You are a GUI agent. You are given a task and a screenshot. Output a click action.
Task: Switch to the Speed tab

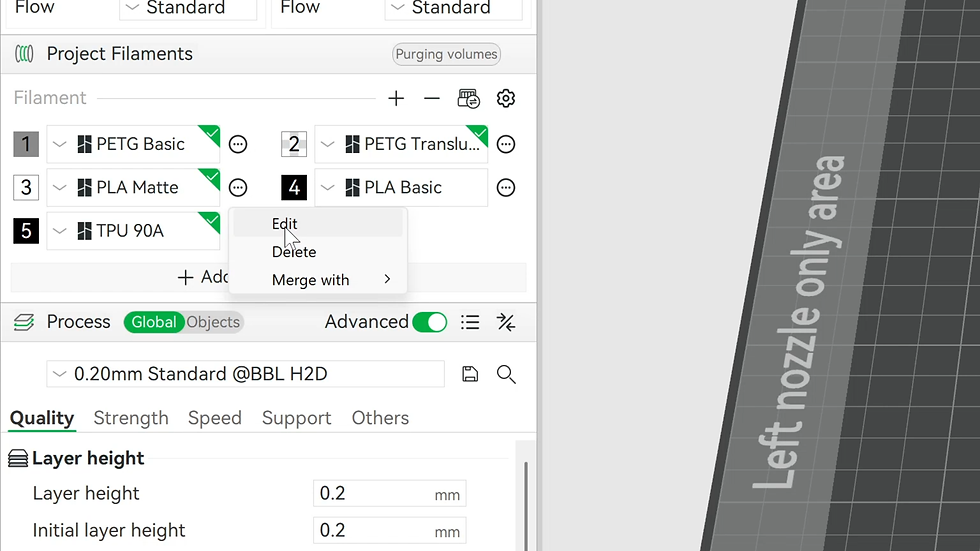[x=215, y=418]
